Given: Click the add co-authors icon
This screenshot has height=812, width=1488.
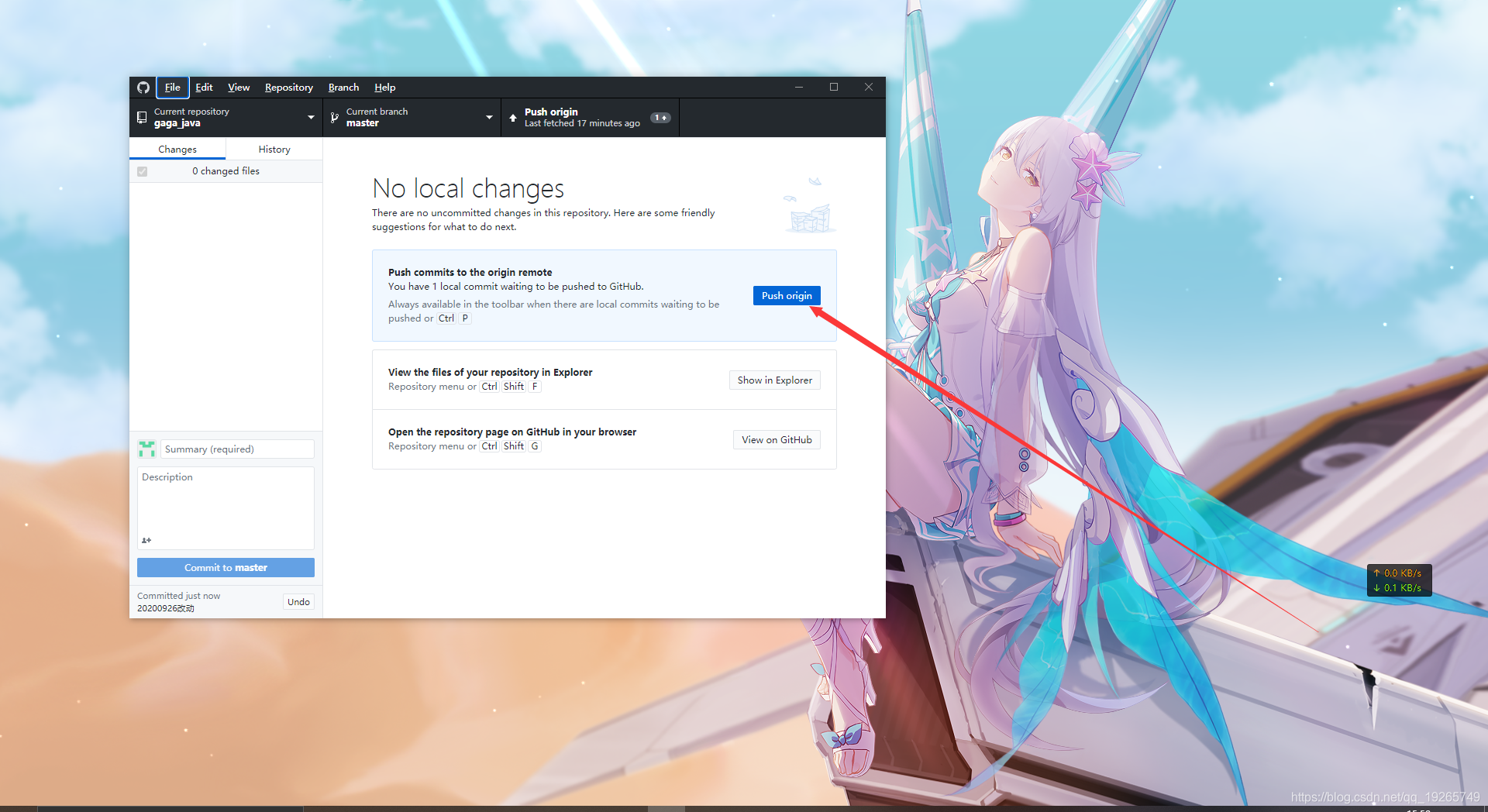Looking at the screenshot, I should coord(146,540).
